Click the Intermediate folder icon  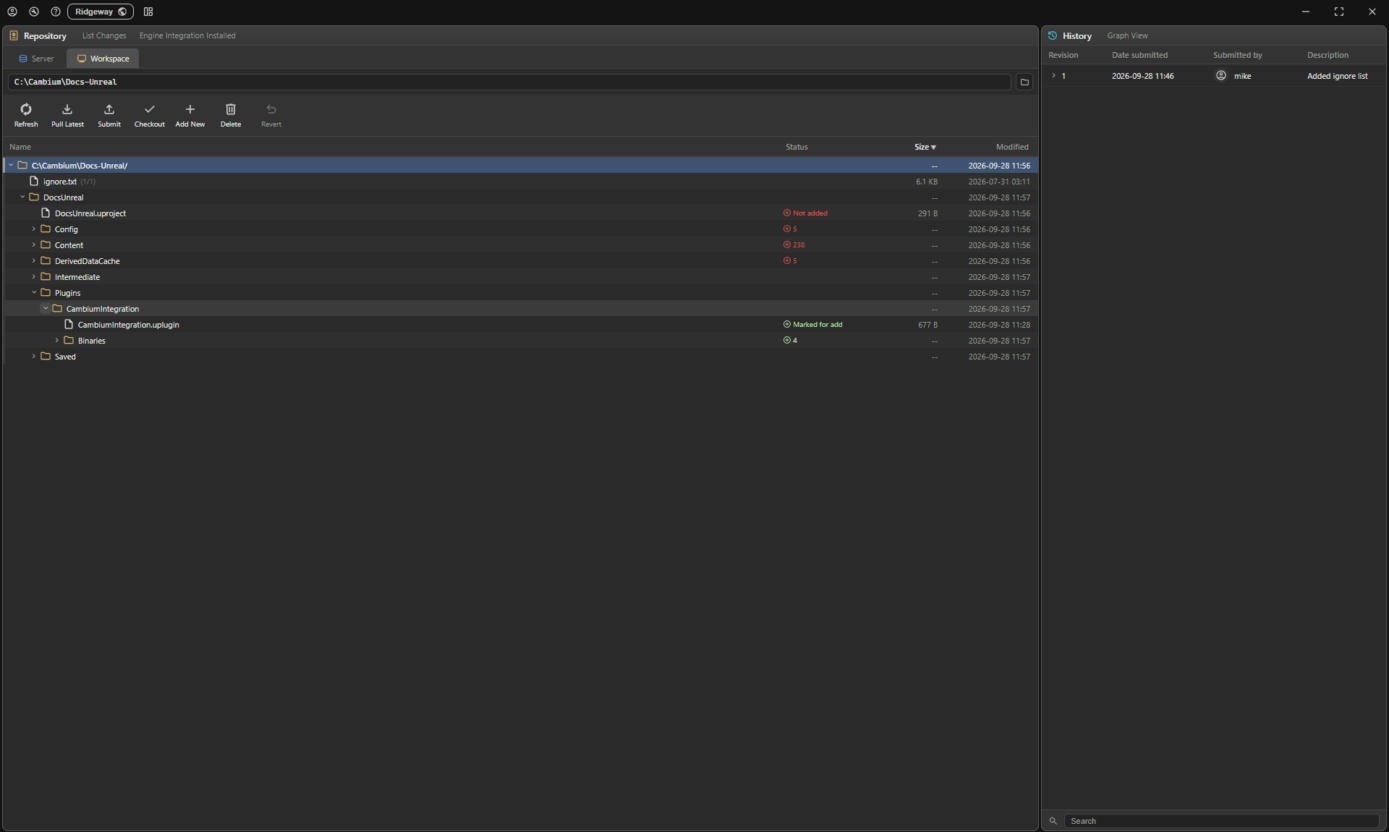(45, 277)
